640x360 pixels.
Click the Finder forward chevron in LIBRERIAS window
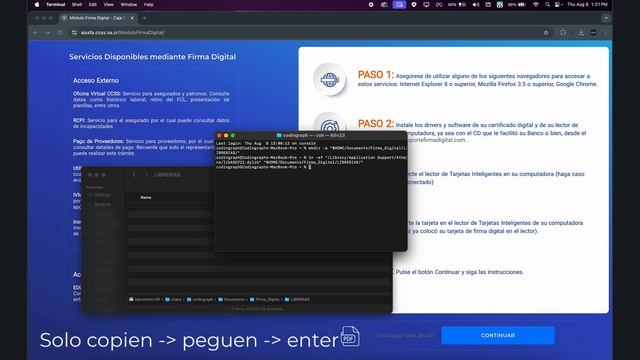coord(146,175)
